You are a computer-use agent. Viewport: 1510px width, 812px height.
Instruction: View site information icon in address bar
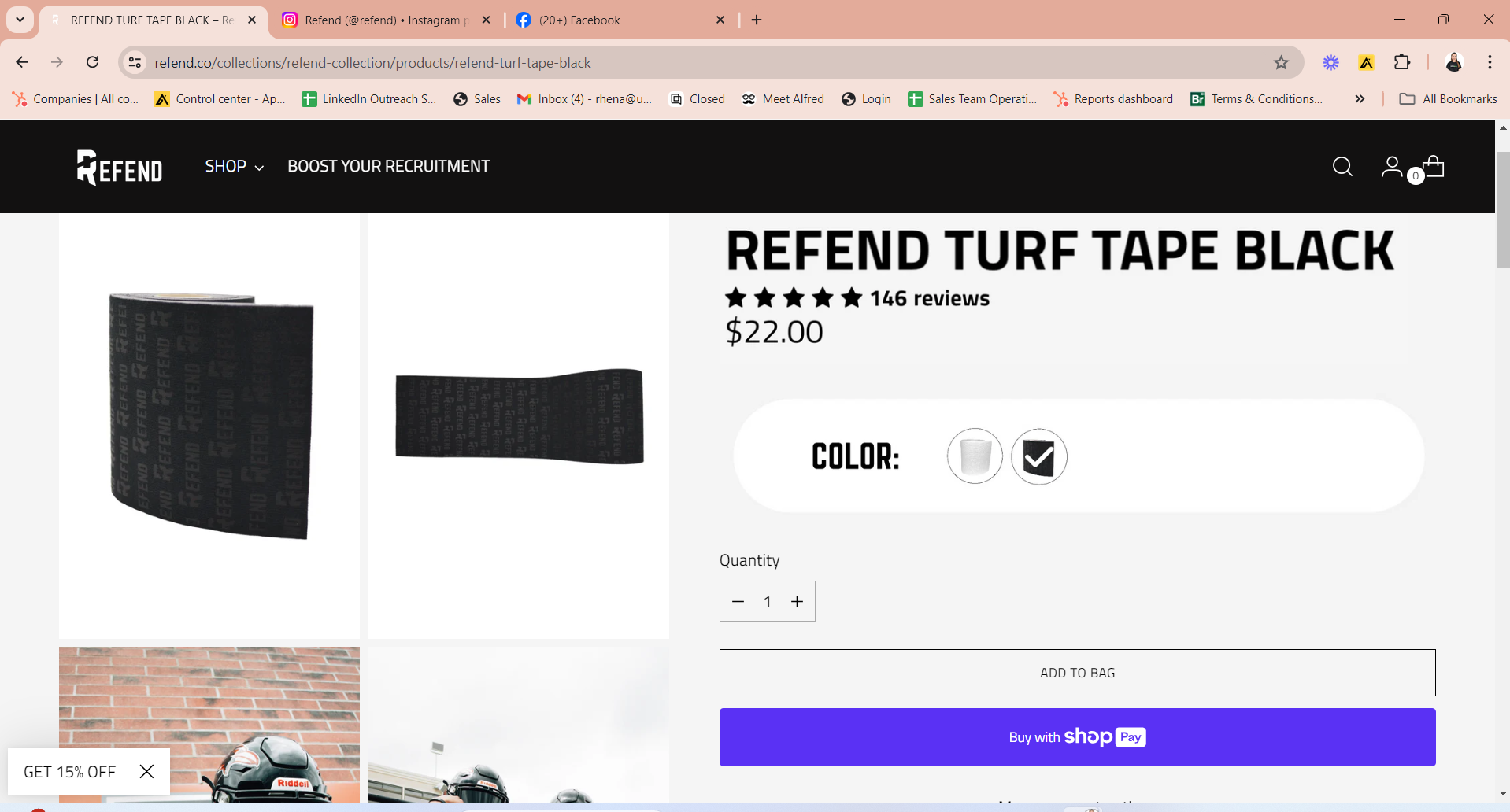point(135,63)
